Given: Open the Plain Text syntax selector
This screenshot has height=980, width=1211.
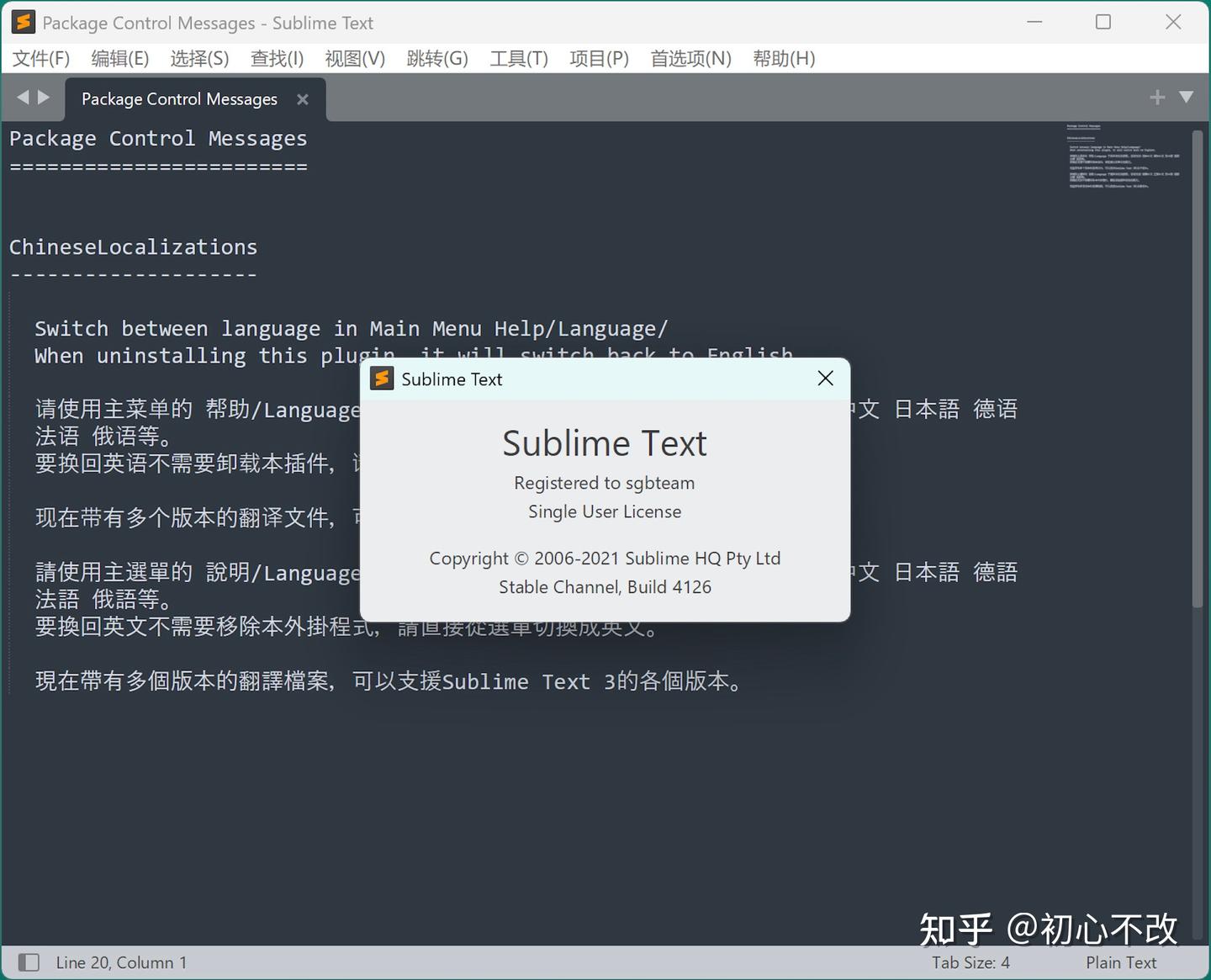Looking at the screenshot, I should click(x=1120, y=961).
